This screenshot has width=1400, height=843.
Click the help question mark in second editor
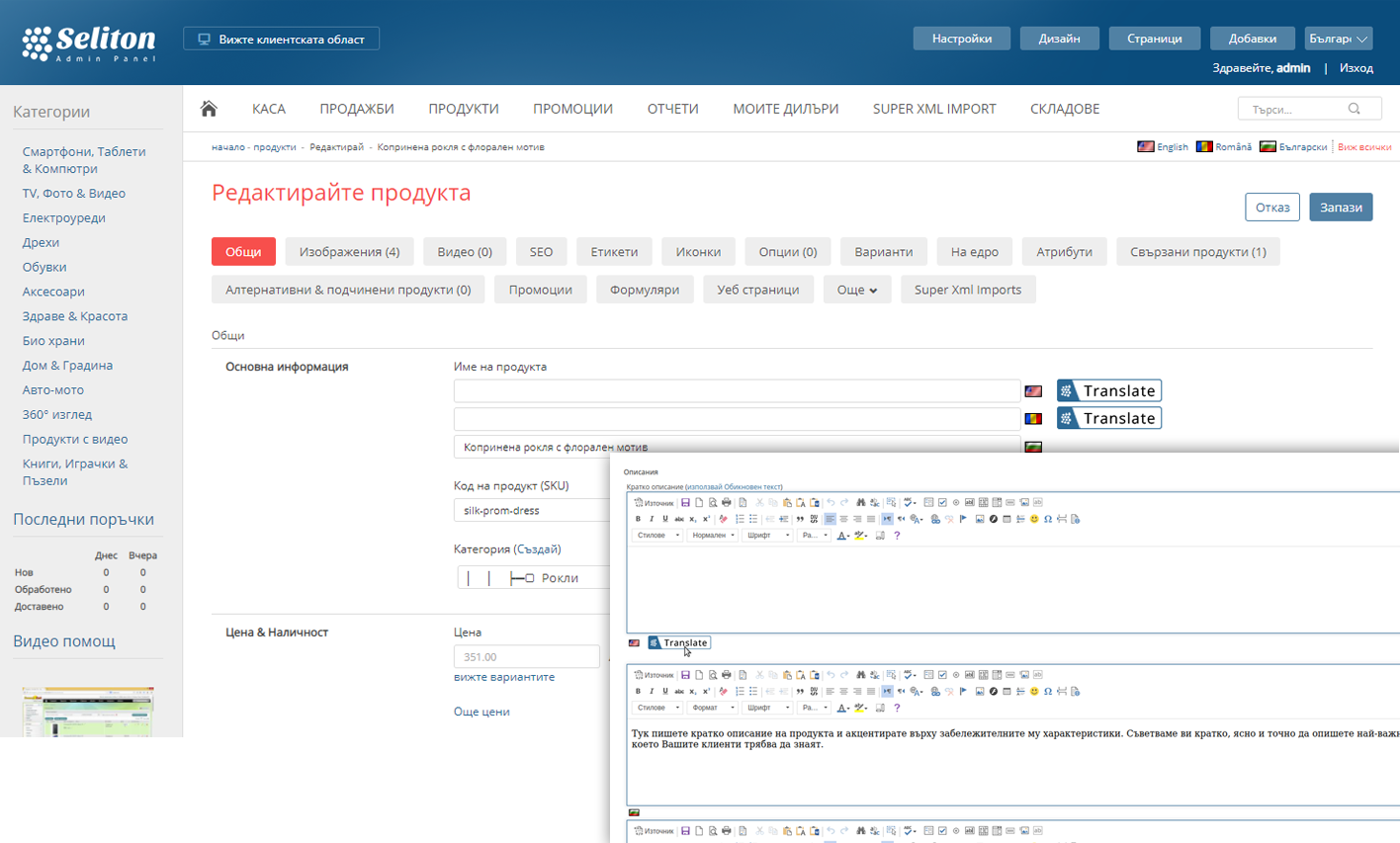897,709
